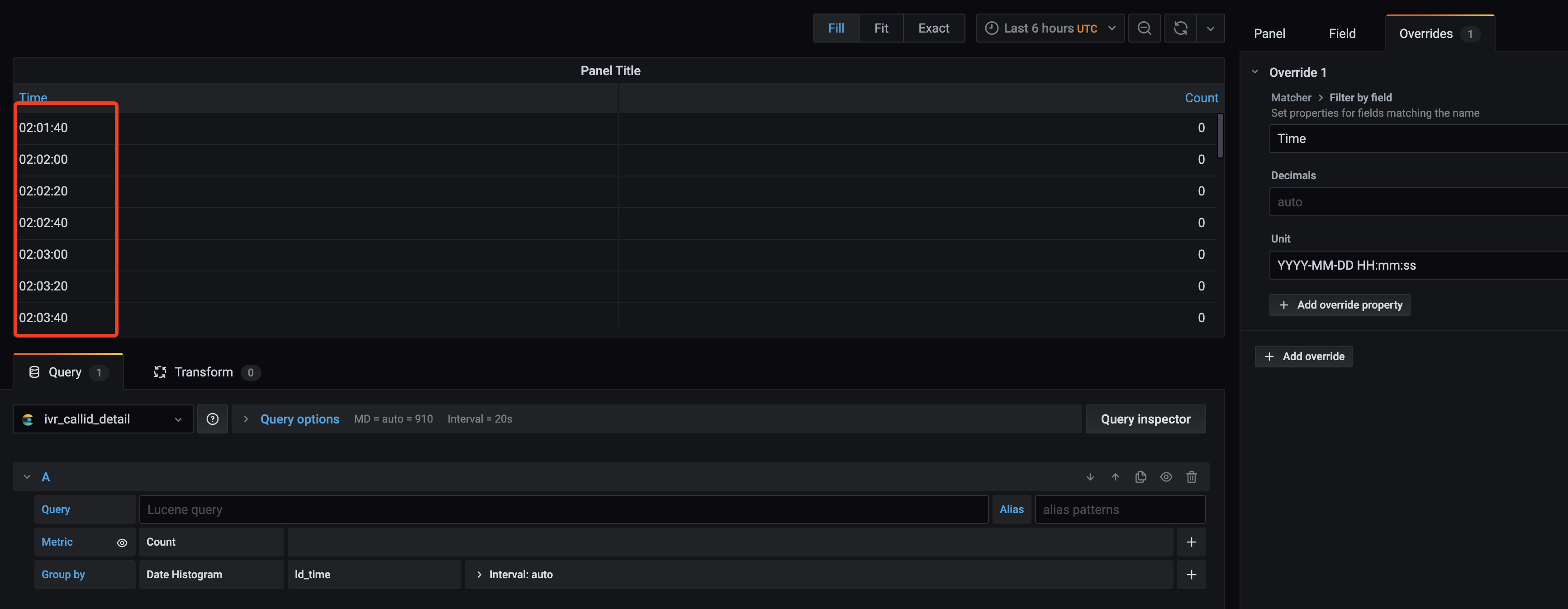This screenshot has height=609, width=1568.
Task: Move query A up with the arrow icon
Action: coord(1115,477)
